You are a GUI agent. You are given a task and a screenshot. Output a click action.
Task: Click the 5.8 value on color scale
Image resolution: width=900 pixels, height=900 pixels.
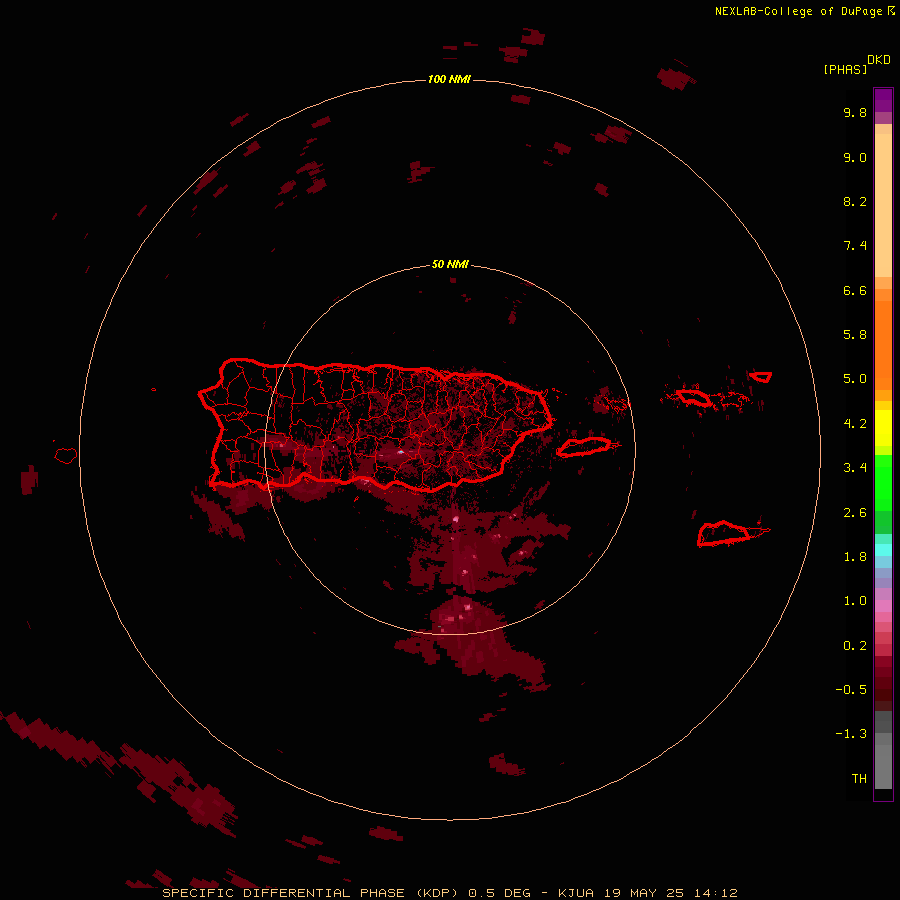(x=855, y=335)
